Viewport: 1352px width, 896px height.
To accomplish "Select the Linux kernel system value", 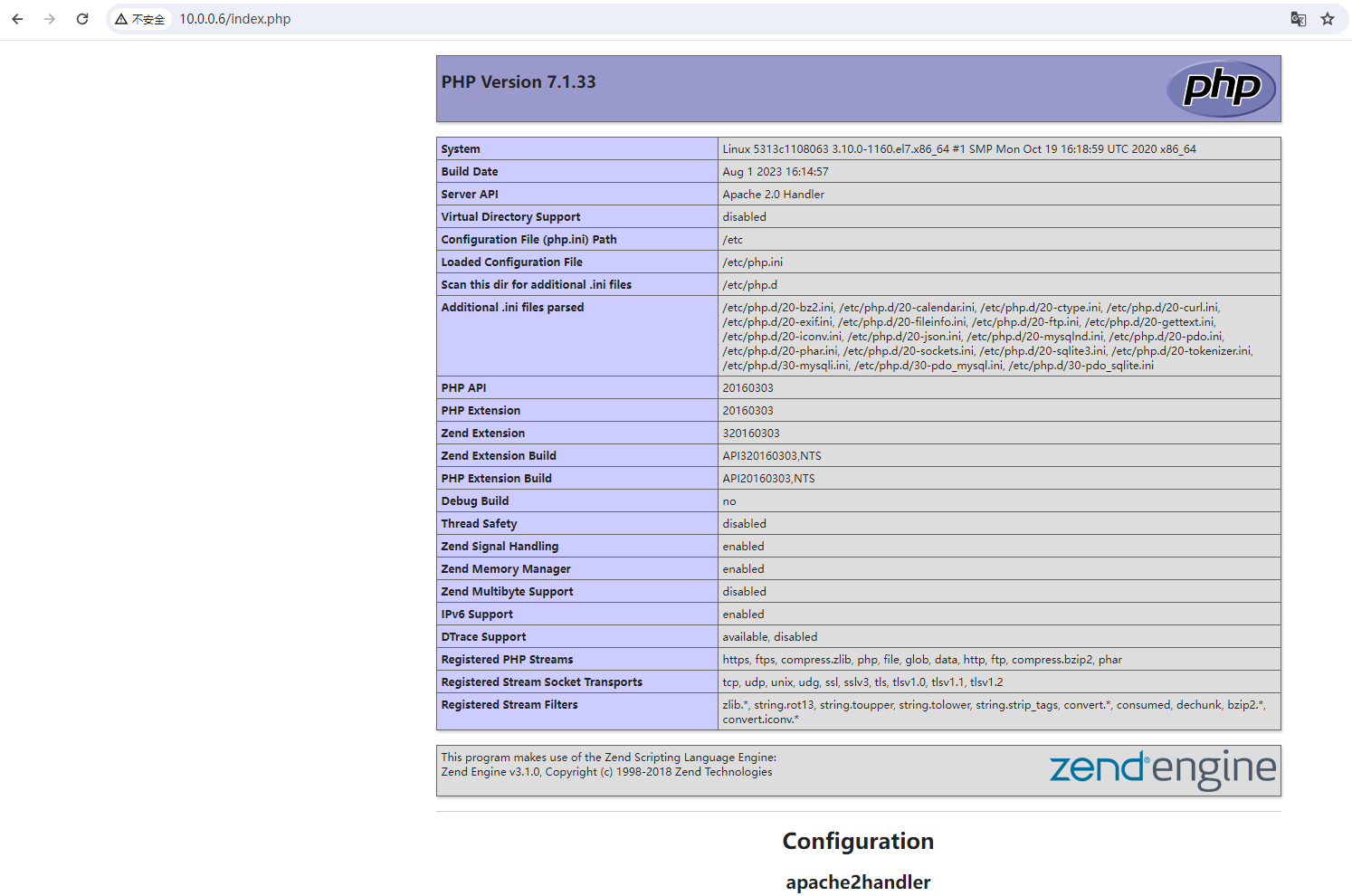I will (959, 149).
